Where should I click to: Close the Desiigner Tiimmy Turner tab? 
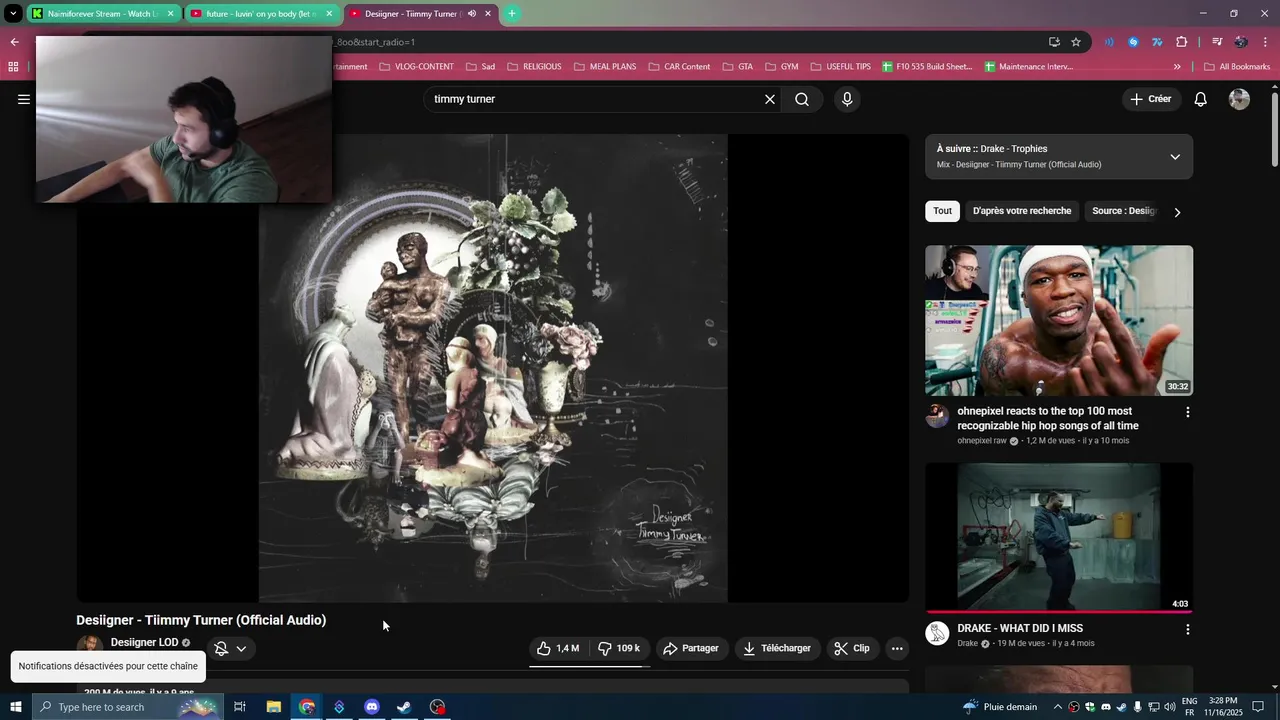(488, 14)
